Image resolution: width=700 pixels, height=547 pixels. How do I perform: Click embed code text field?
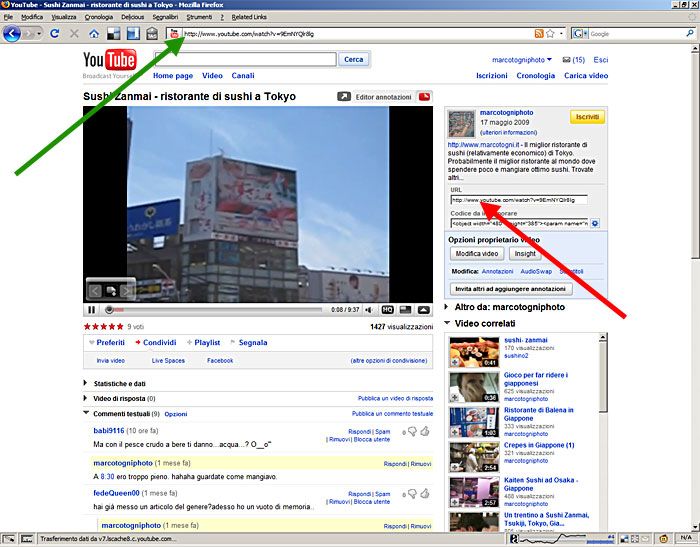(x=519, y=223)
